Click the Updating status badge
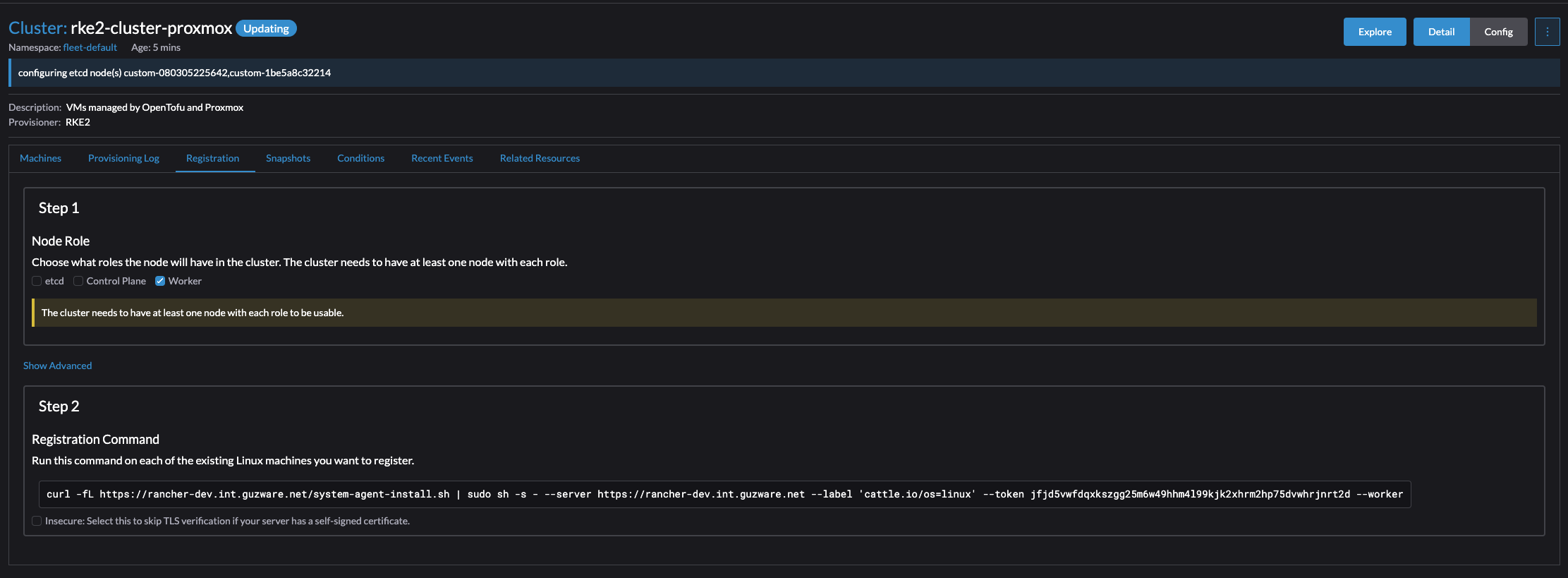1568x578 pixels. (266, 28)
